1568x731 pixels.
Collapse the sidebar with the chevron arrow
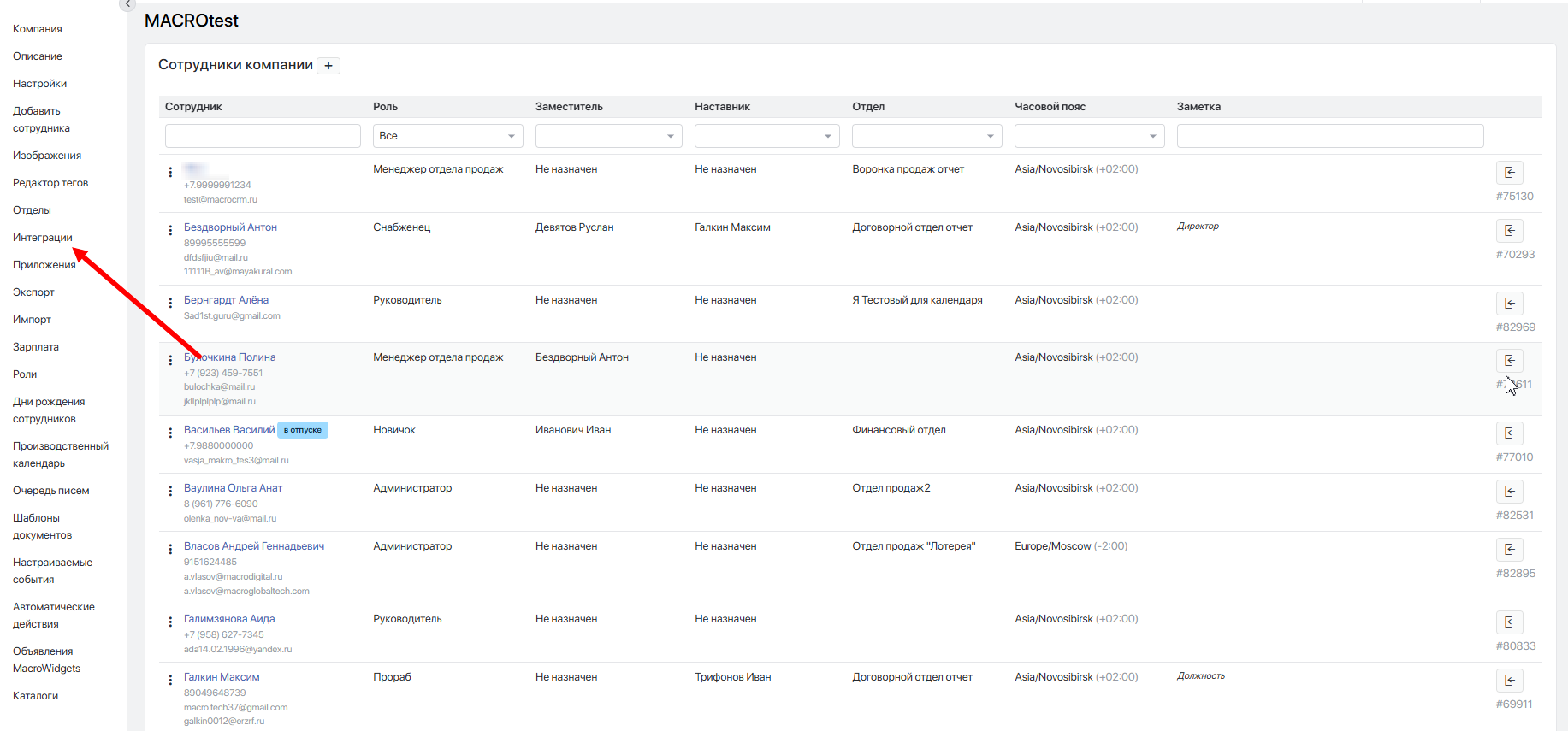tap(127, 4)
